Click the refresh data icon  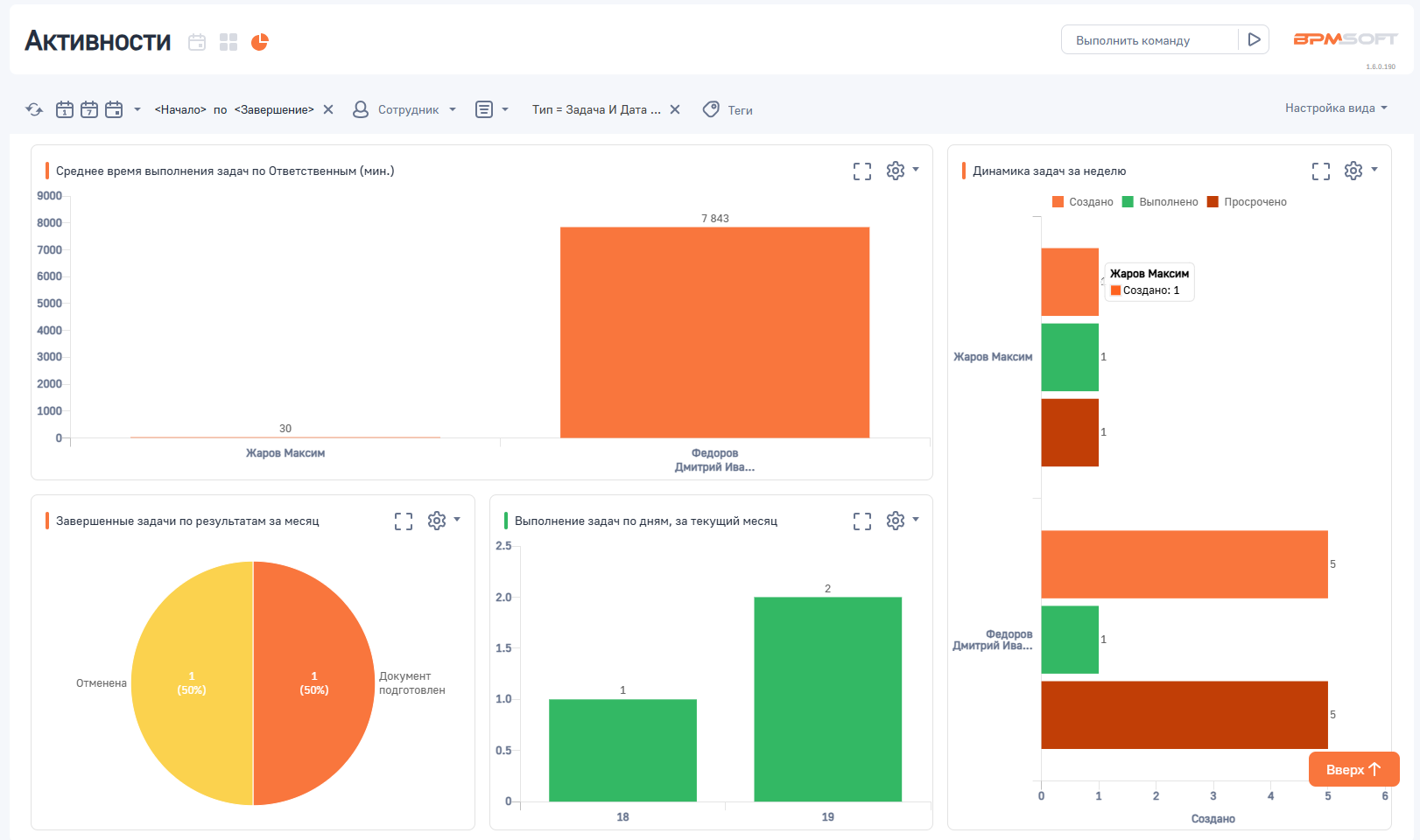click(x=34, y=109)
